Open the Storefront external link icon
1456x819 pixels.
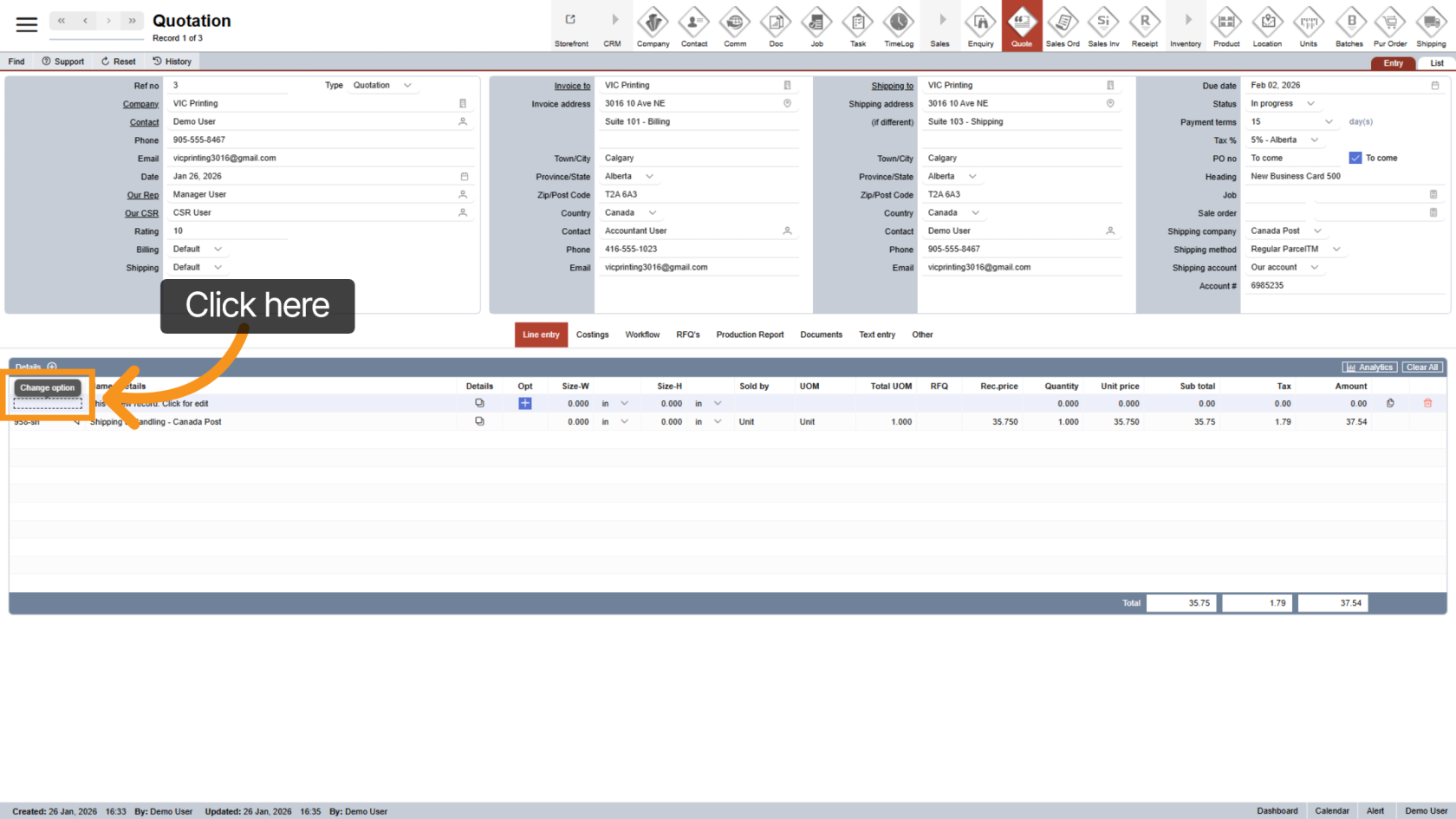(x=571, y=21)
